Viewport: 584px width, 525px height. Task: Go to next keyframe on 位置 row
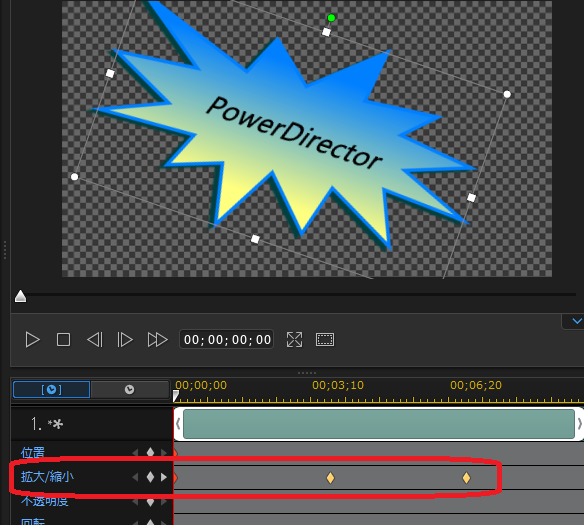[164, 452]
